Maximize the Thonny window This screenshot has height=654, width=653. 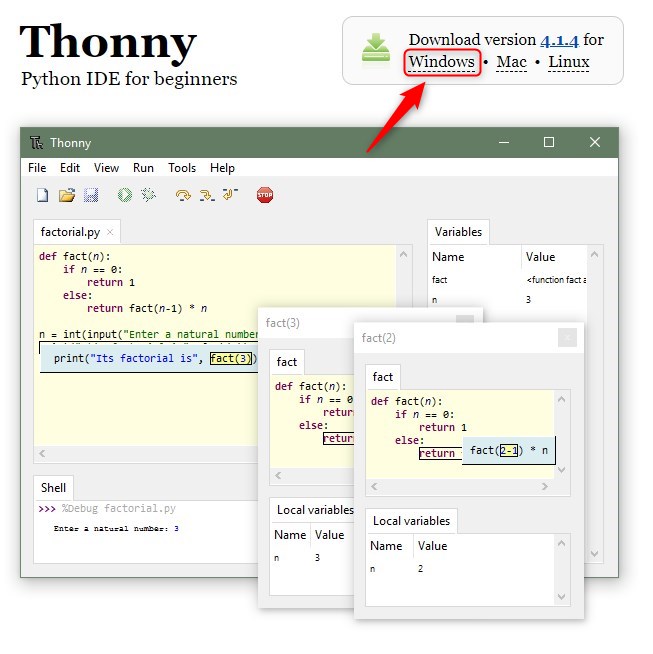pyautogui.click(x=549, y=143)
